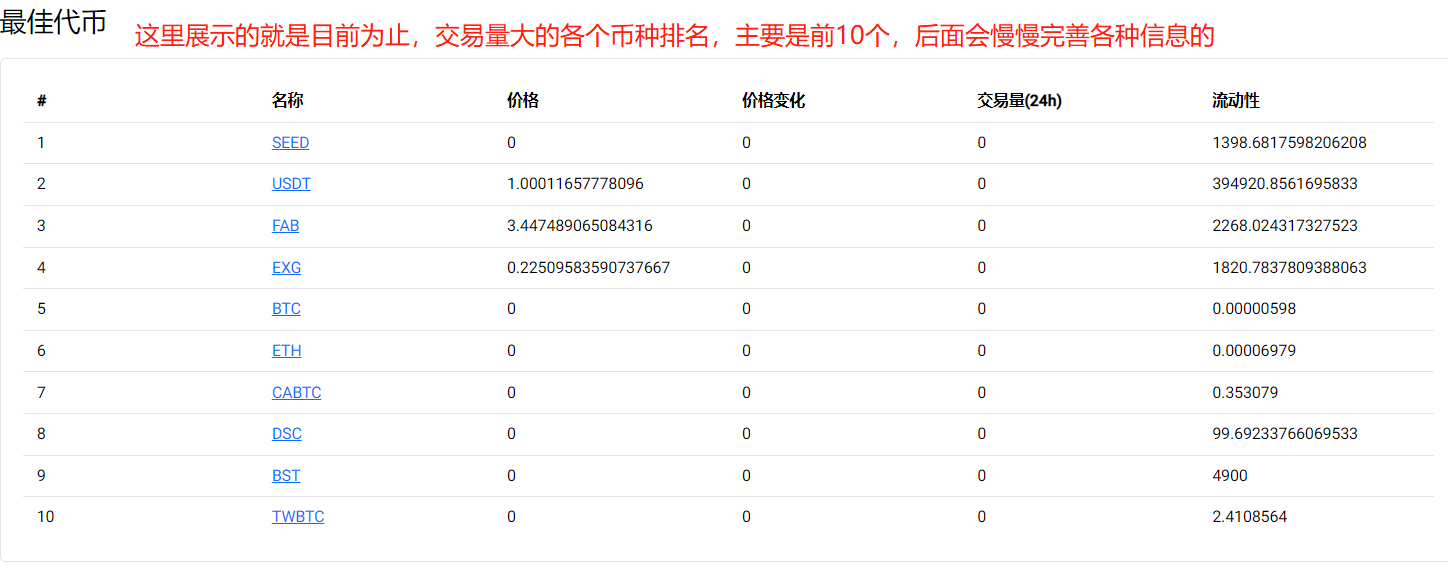The height and width of the screenshot is (572, 1448).
Task: Open the SEED token link
Action: 290,143
